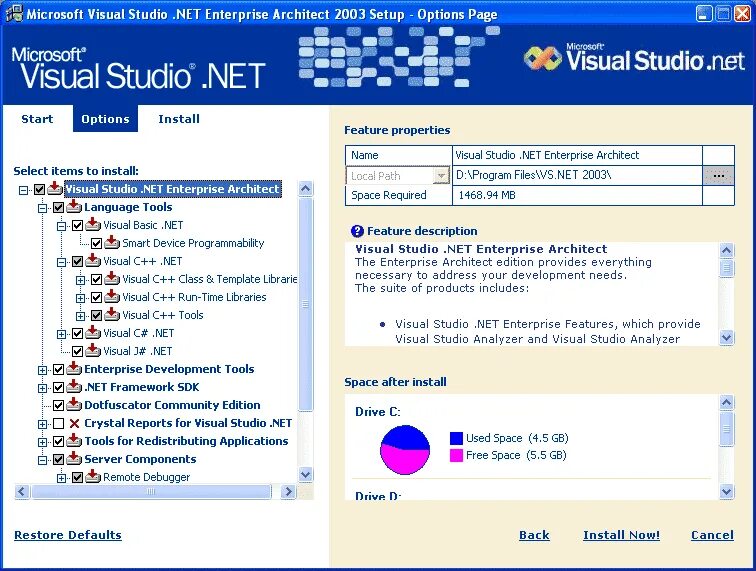Click the Space after install scroll down arrow
The height and width of the screenshot is (571, 756).
point(727,491)
